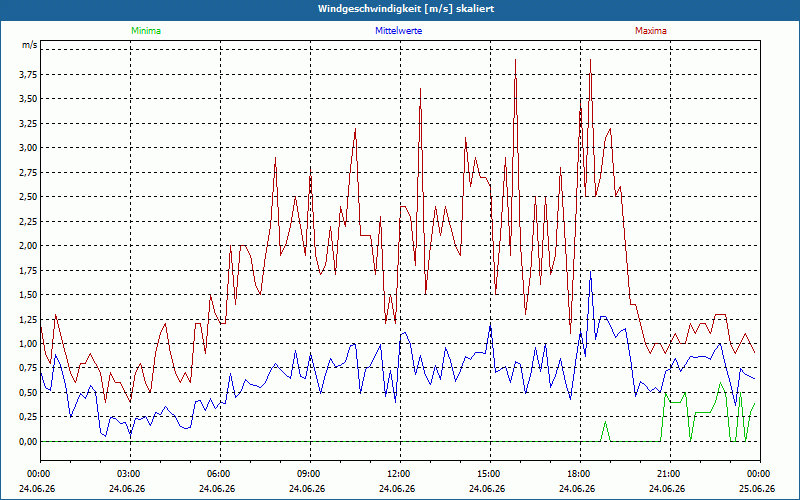Click the blue Mittelwerte peak after 18:00
Viewport: 800px width, 500px height.
point(590,271)
